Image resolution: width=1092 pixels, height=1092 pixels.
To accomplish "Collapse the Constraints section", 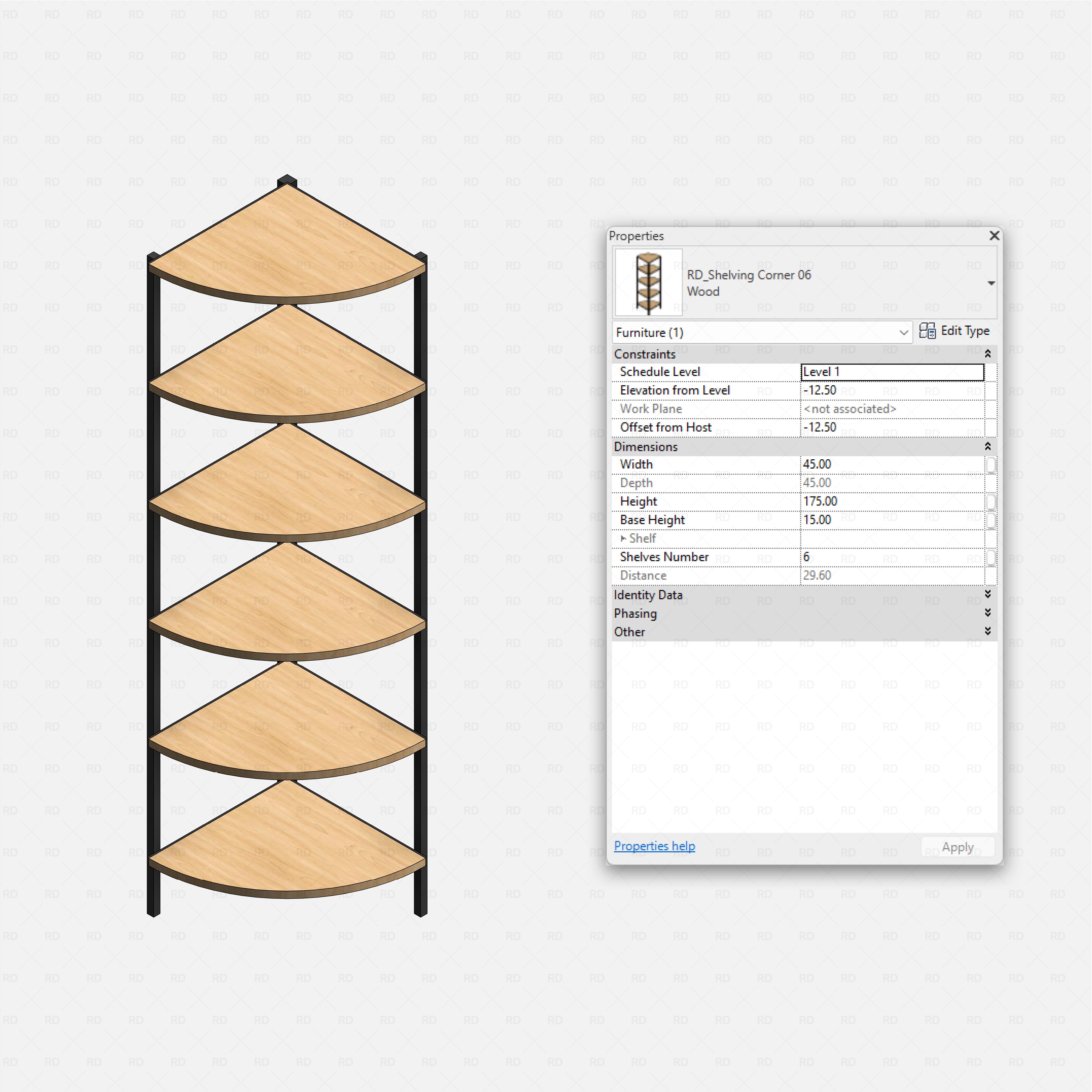I will [988, 353].
